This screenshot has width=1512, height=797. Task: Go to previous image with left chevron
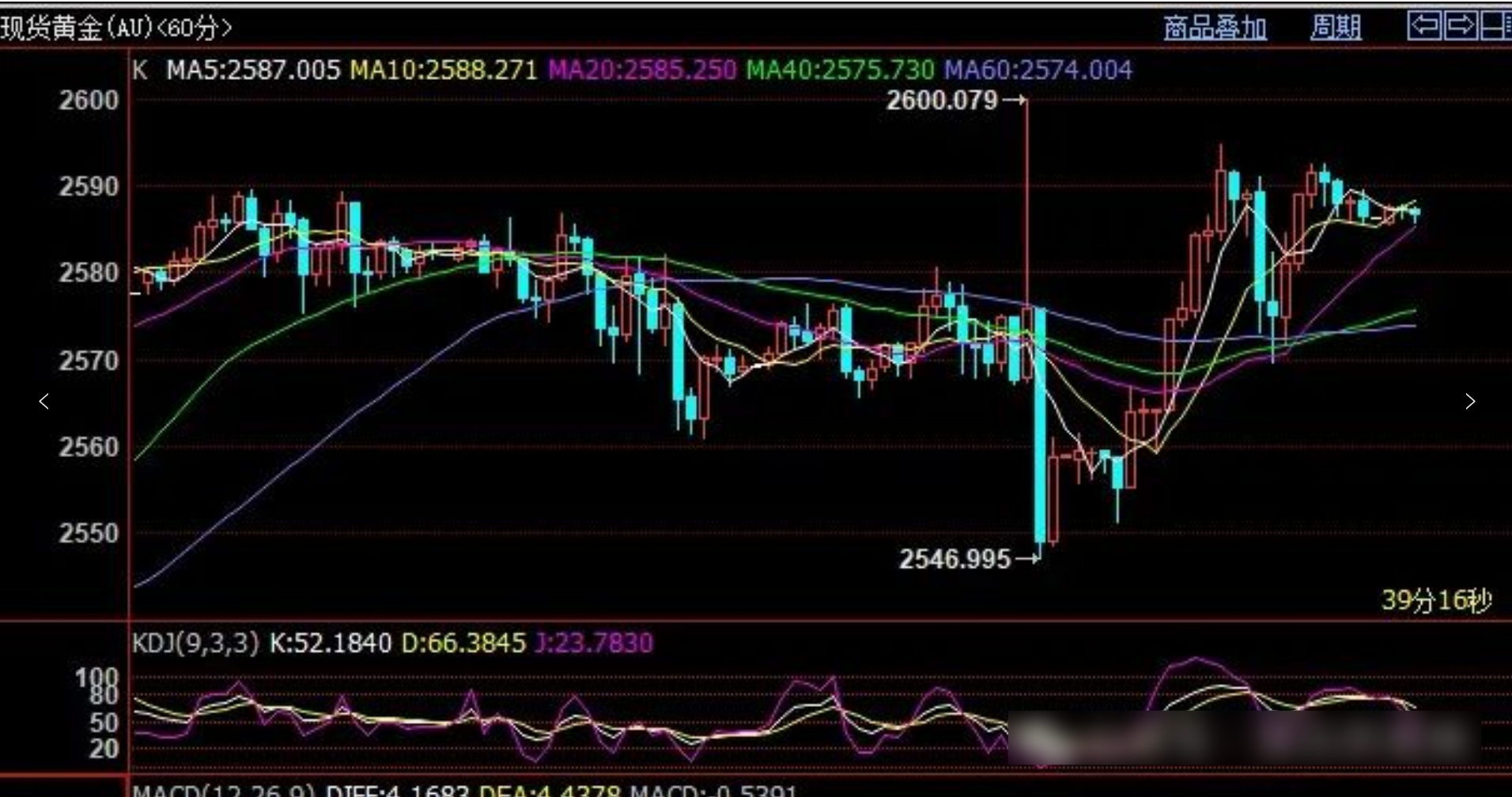coord(44,402)
